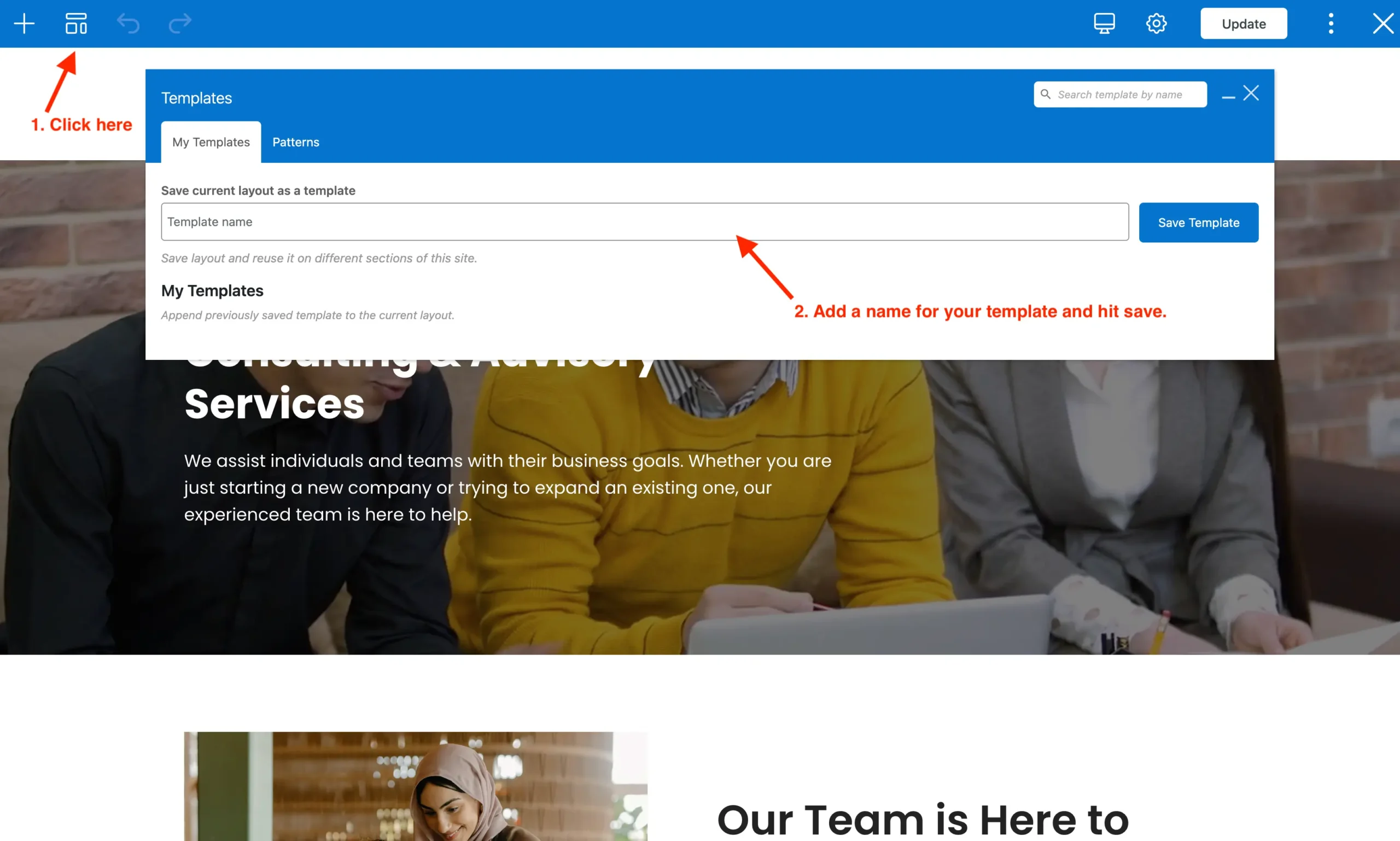This screenshot has width=1400, height=841.
Task: Click the plus icon to add a block
Action: [24, 24]
